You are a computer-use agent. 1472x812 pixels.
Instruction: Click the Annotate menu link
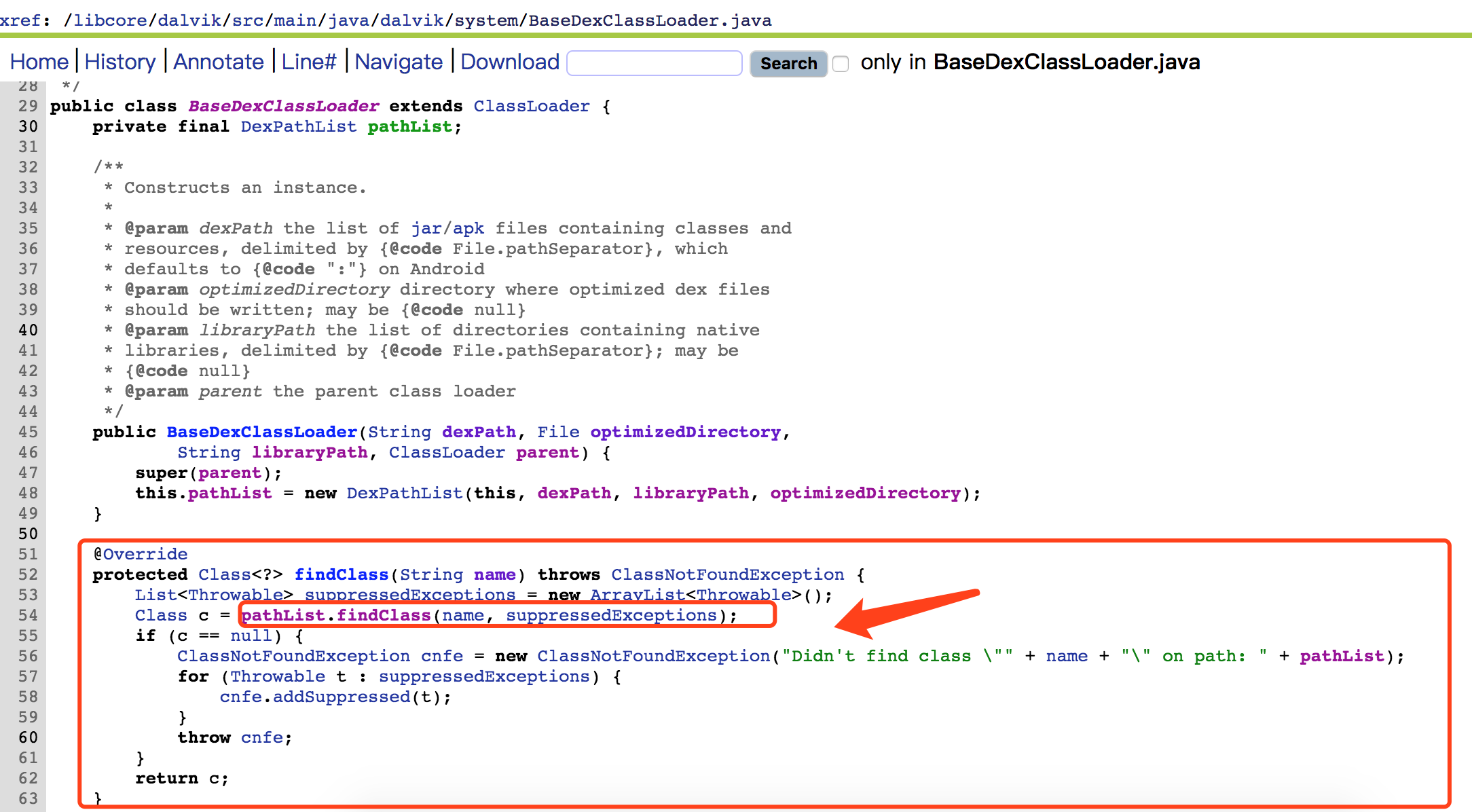pyautogui.click(x=218, y=62)
